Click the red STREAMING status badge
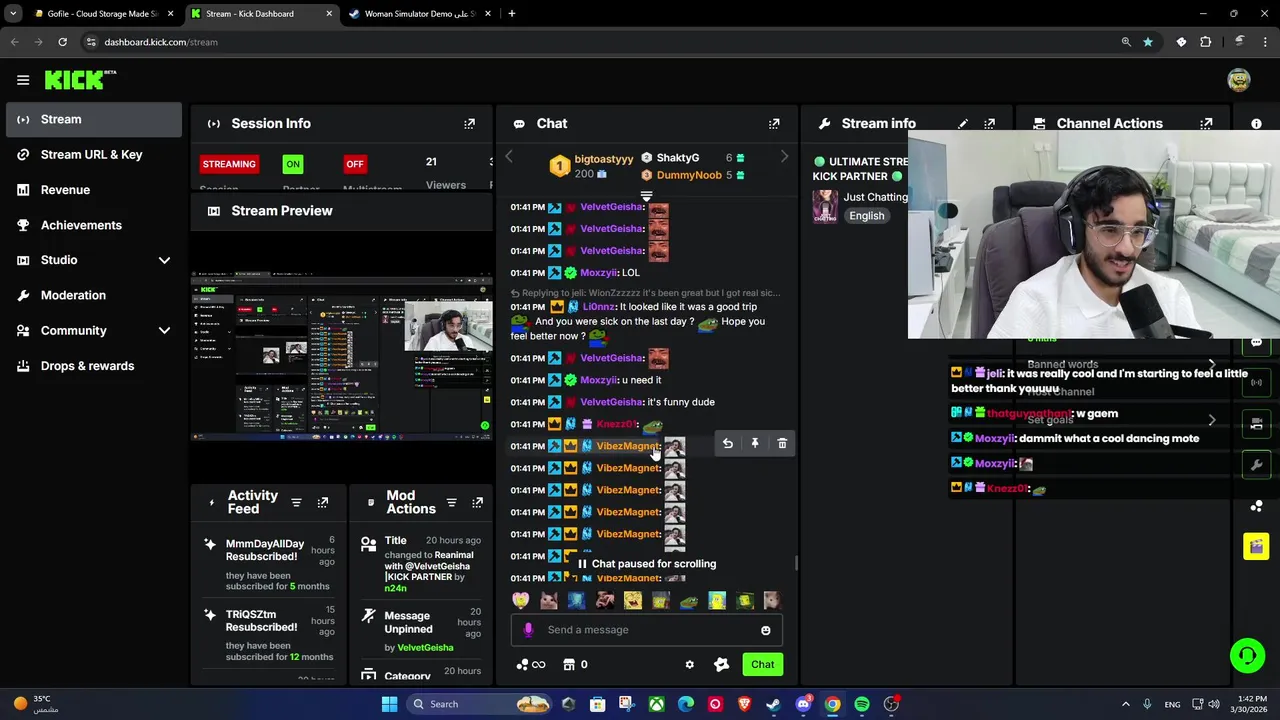The height and width of the screenshot is (720, 1280). (x=229, y=164)
